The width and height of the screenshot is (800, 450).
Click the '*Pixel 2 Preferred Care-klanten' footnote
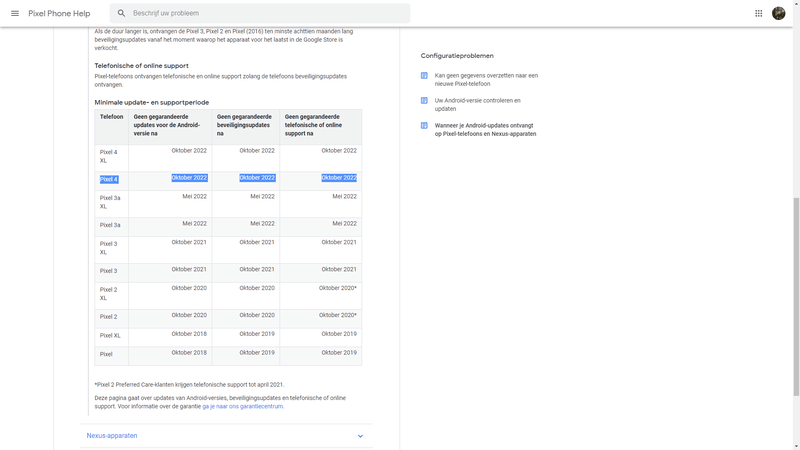pos(189,385)
